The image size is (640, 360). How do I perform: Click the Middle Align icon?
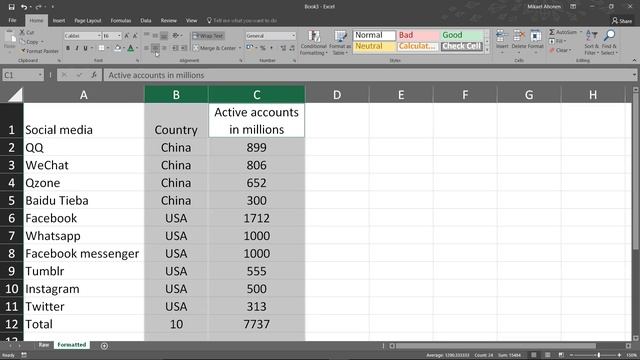(x=155, y=36)
